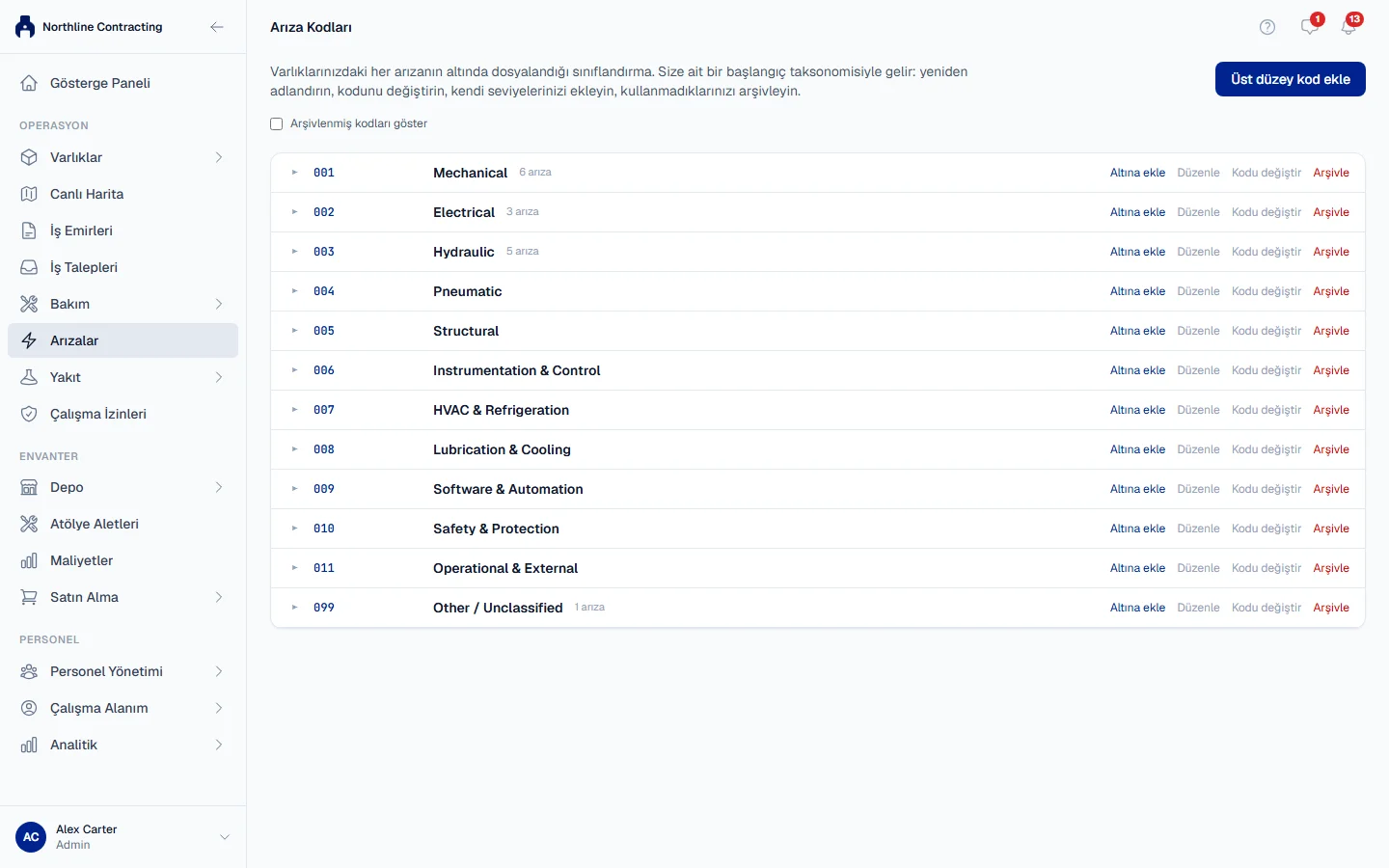Expand the Varlıklar sidebar submenu chevron

pyautogui.click(x=219, y=157)
